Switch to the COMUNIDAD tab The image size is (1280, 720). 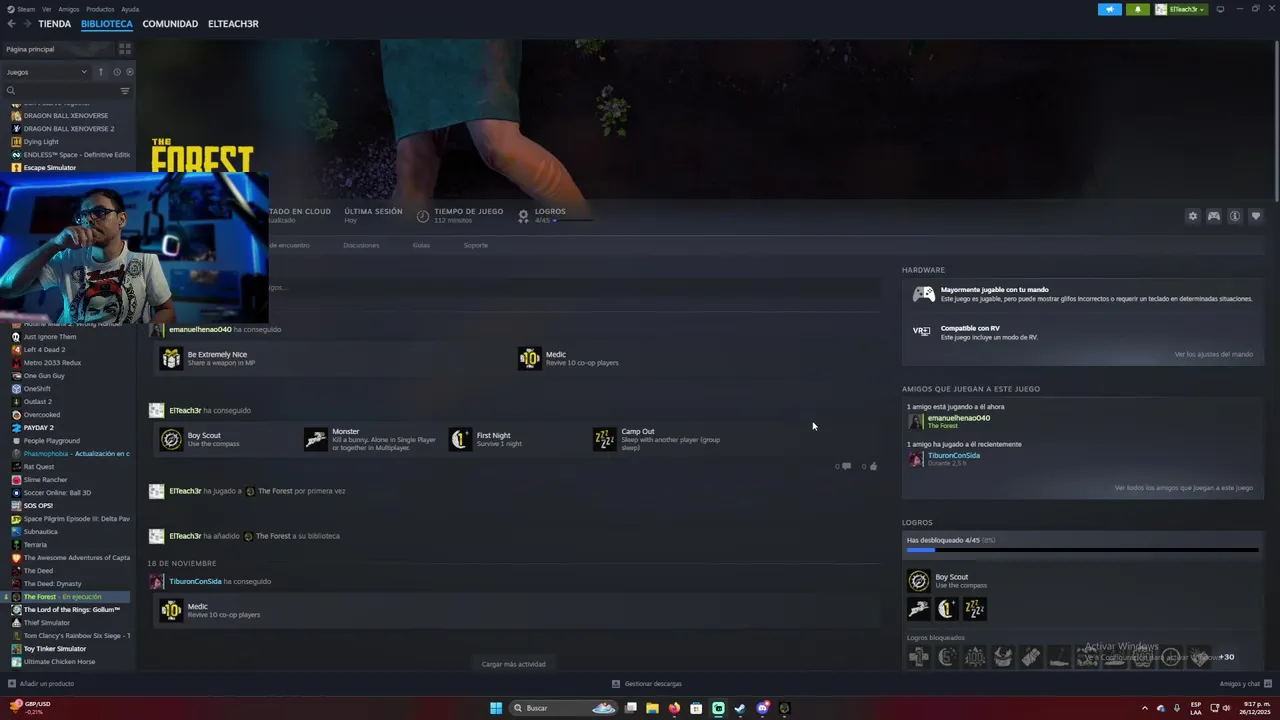[x=170, y=24]
